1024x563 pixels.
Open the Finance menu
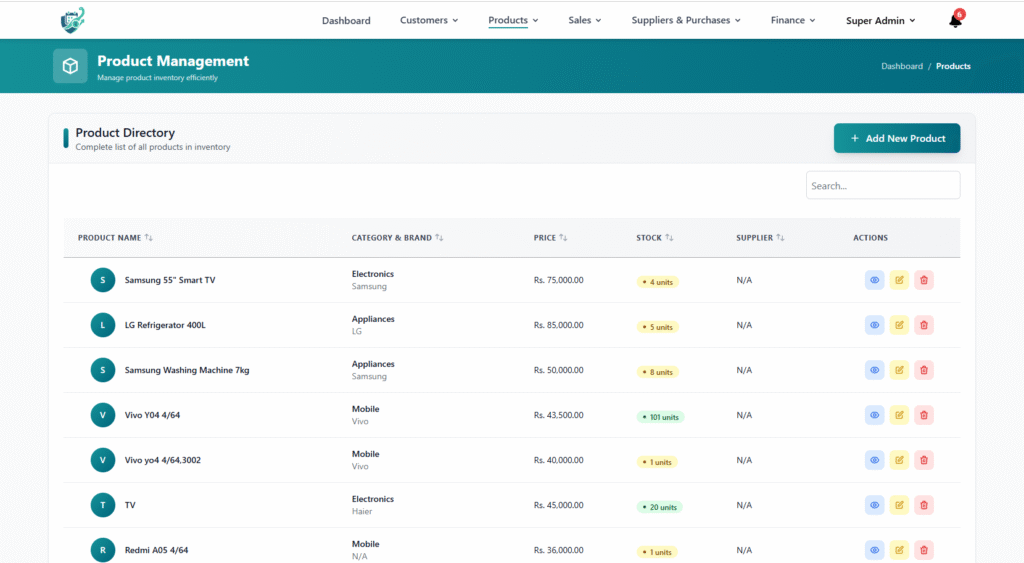pyautogui.click(x=793, y=20)
